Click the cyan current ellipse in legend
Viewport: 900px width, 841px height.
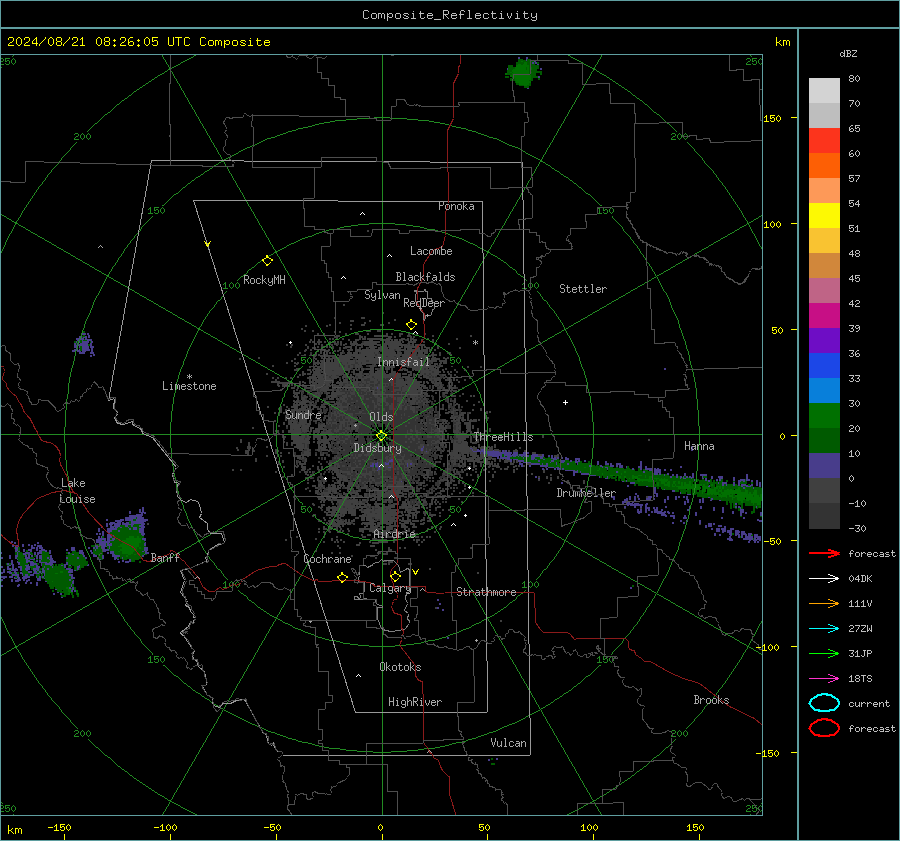824,703
